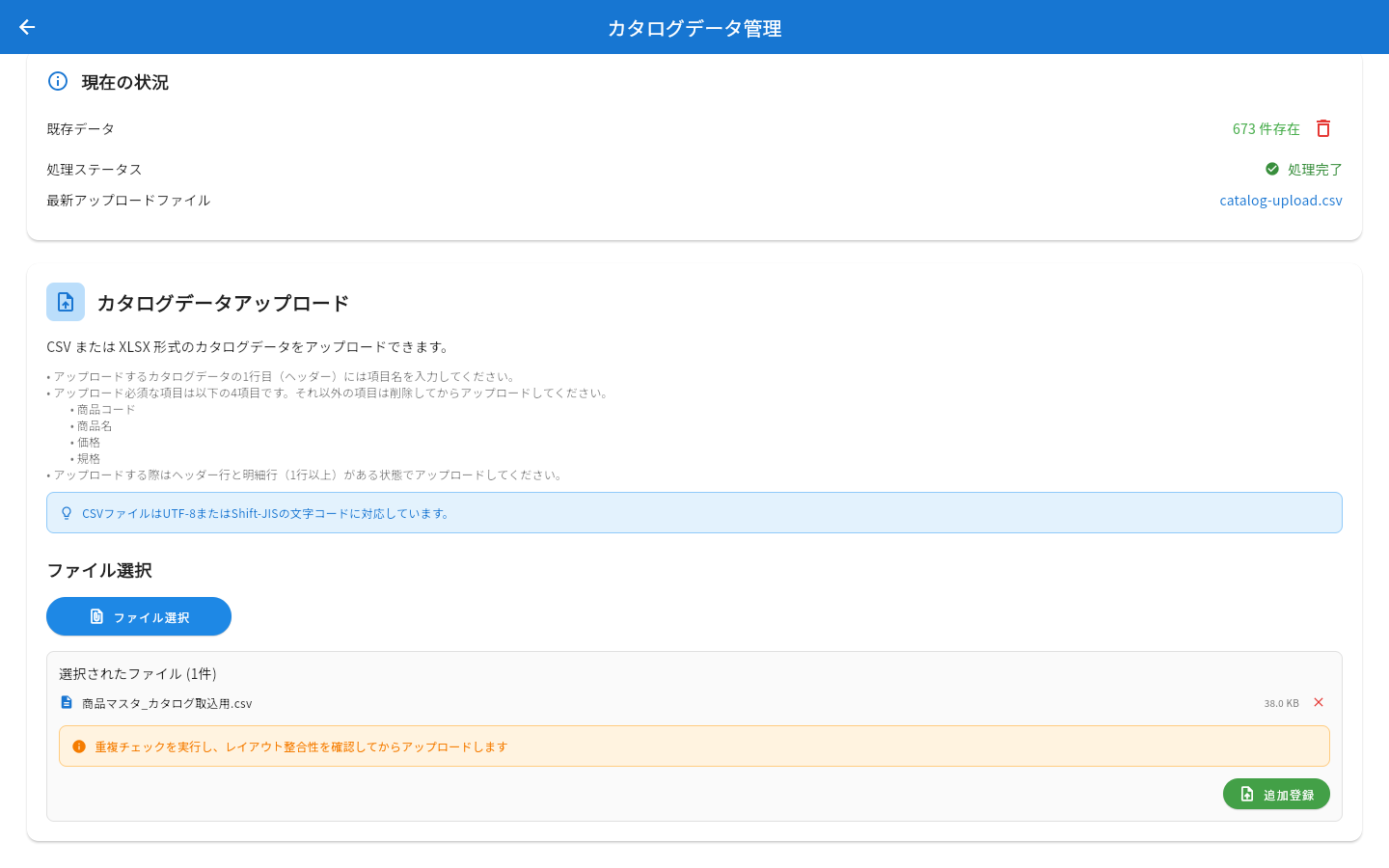Open the catalog-upload.csv link
This screenshot has height=868, width=1389.
pyautogui.click(x=1281, y=201)
